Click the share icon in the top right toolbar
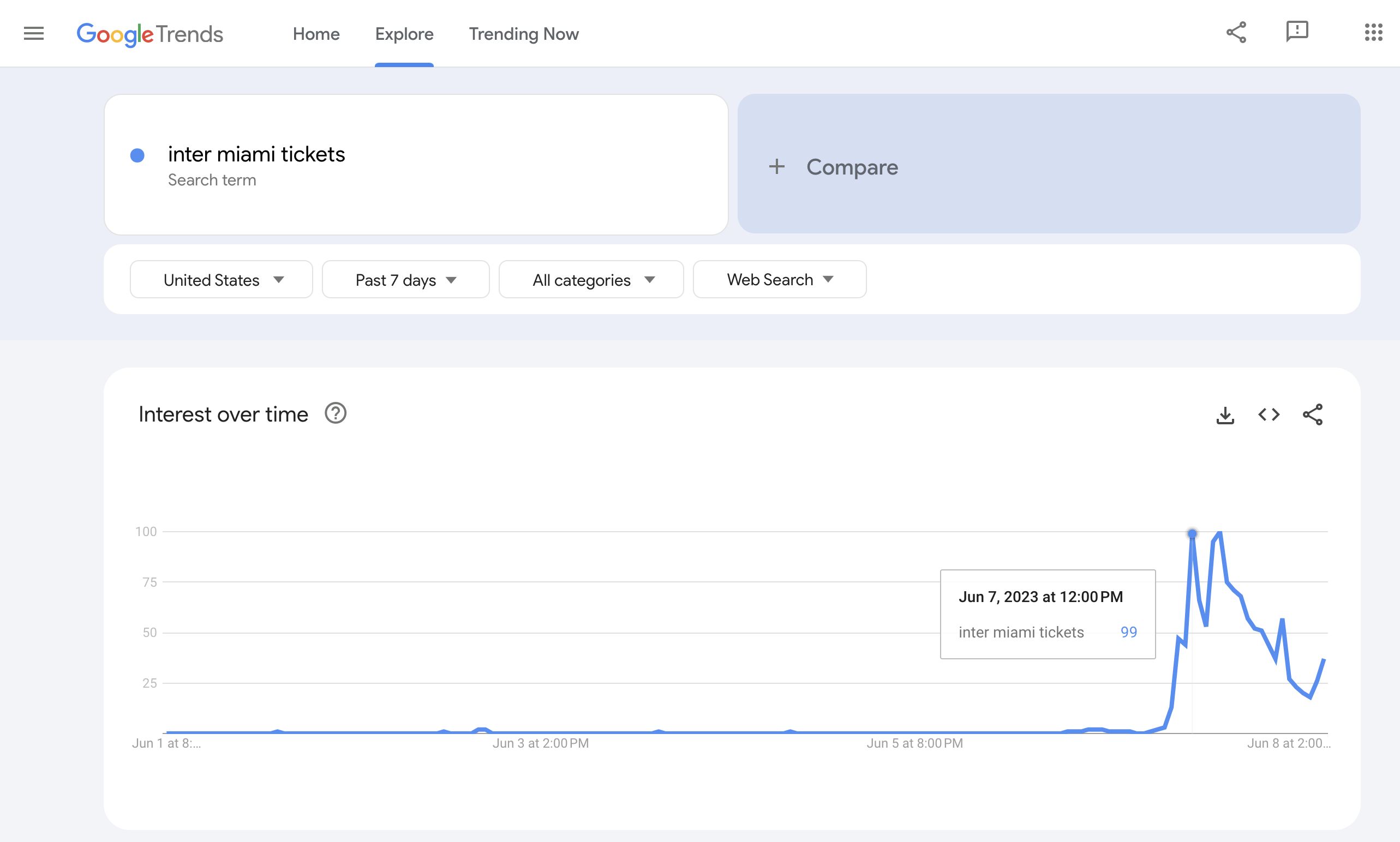 1237,32
